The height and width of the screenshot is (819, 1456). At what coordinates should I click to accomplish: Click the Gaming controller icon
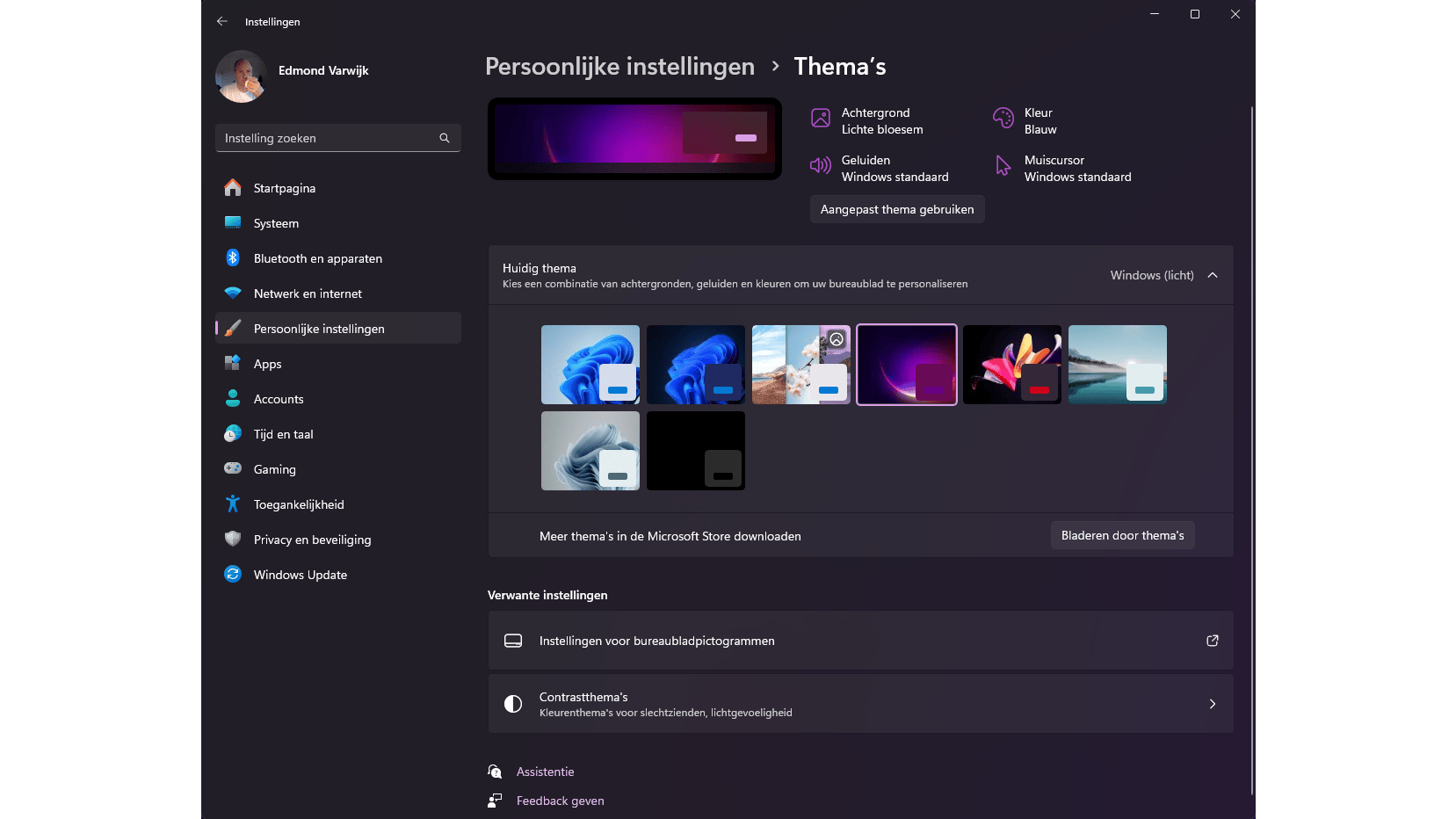[233, 469]
